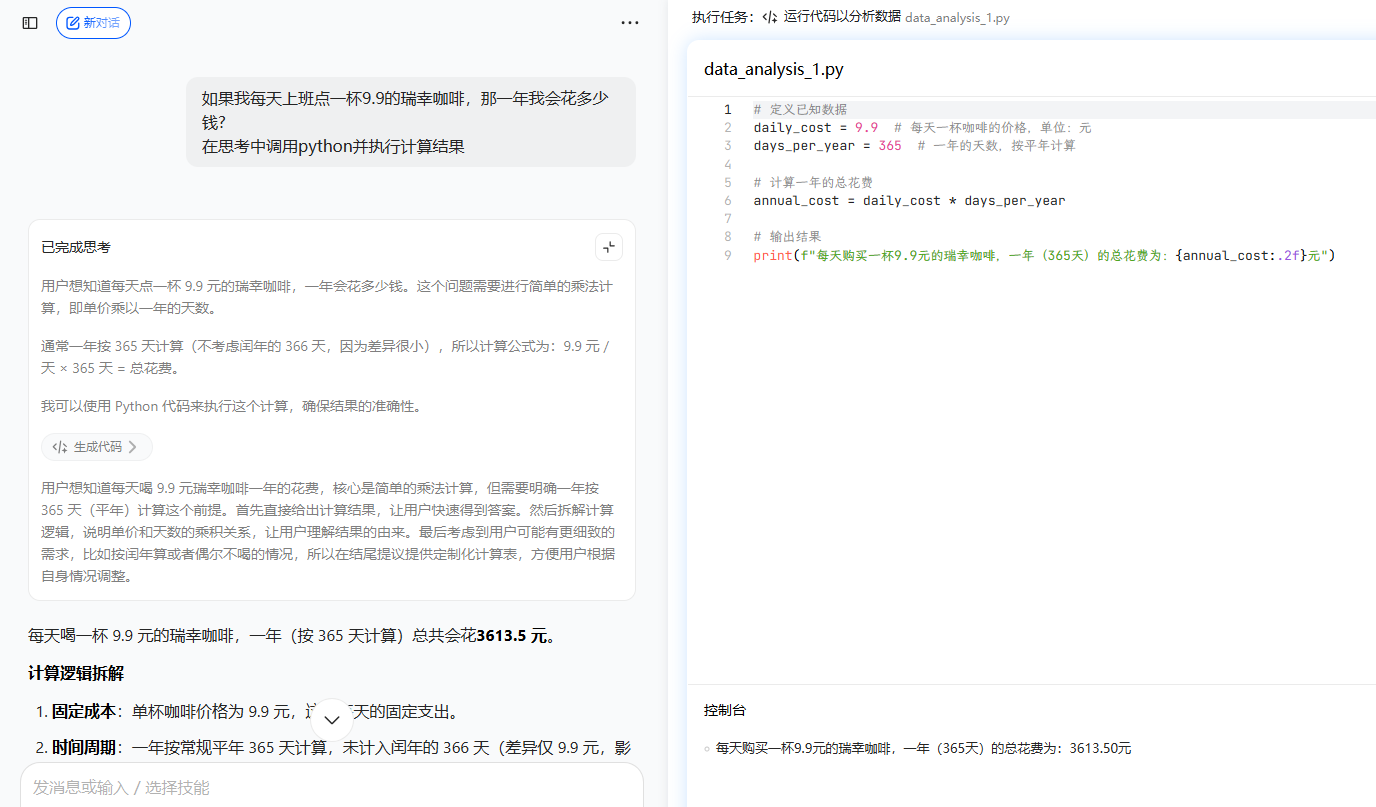1376x807 pixels.
Task: Select the data_analysis_1.py filename in task header
Action: [957, 18]
